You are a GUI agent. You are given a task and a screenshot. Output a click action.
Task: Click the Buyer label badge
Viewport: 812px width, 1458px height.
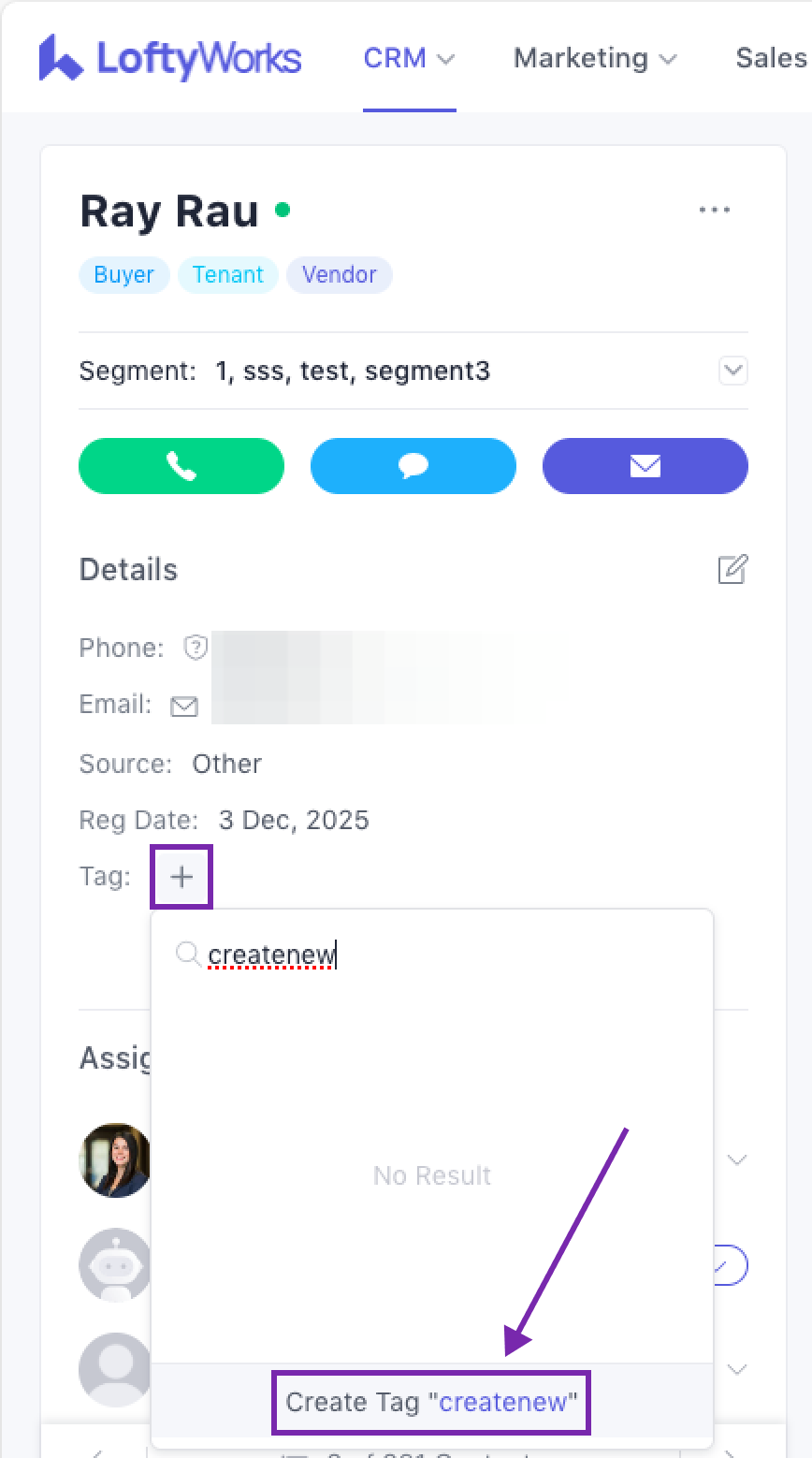tap(123, 275)
